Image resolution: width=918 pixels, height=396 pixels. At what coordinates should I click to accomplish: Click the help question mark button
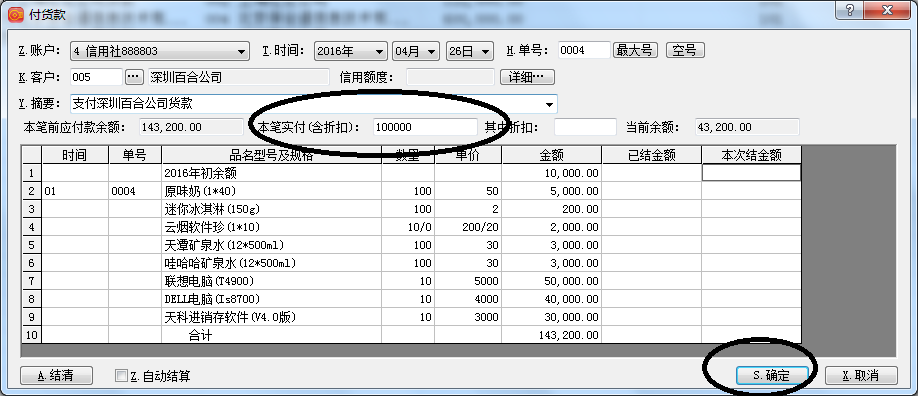tap(850, 10)
